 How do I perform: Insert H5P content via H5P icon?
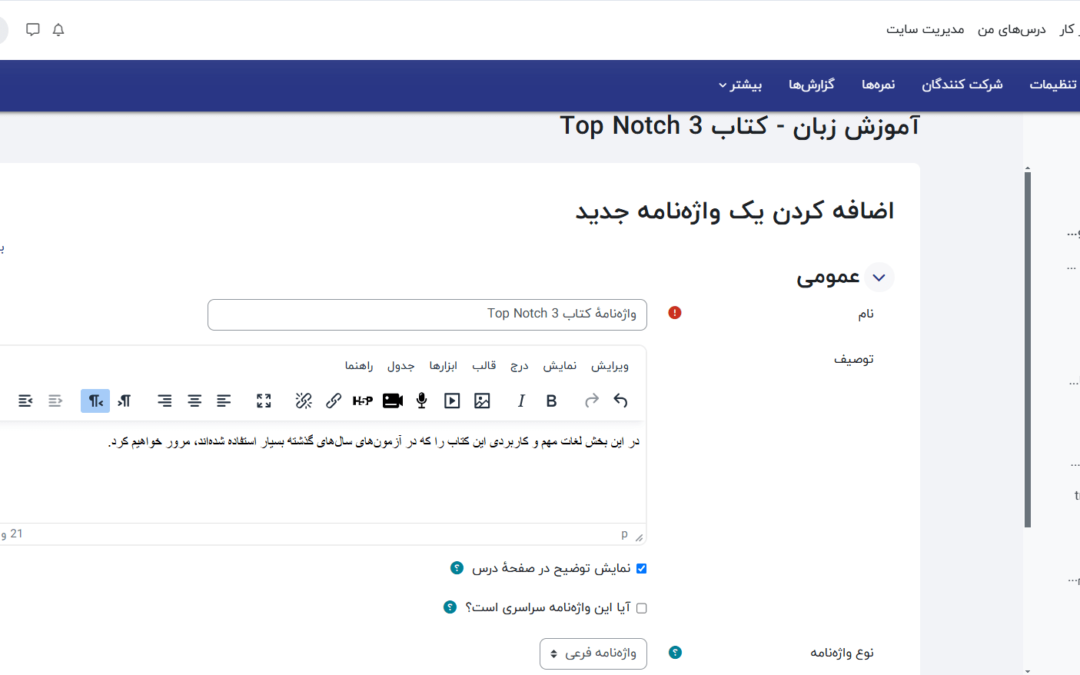362,401
